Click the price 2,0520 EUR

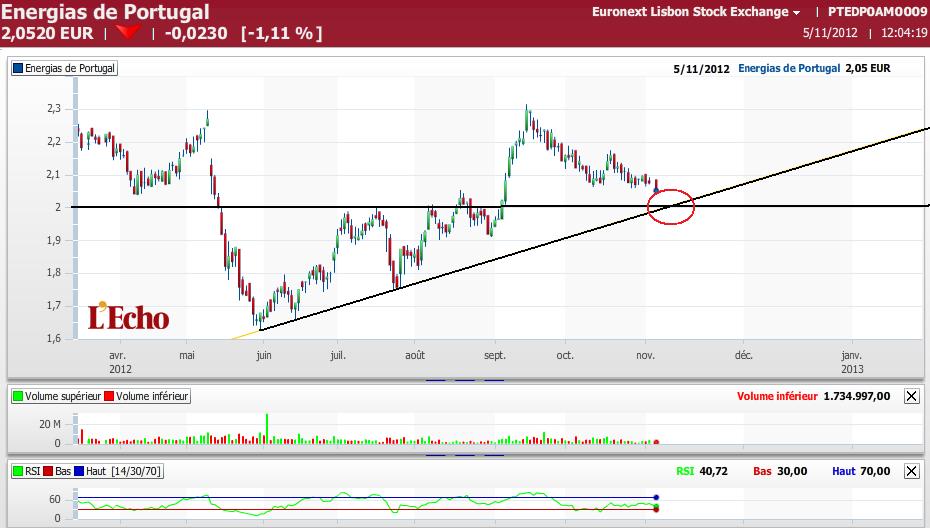[47, 33]
